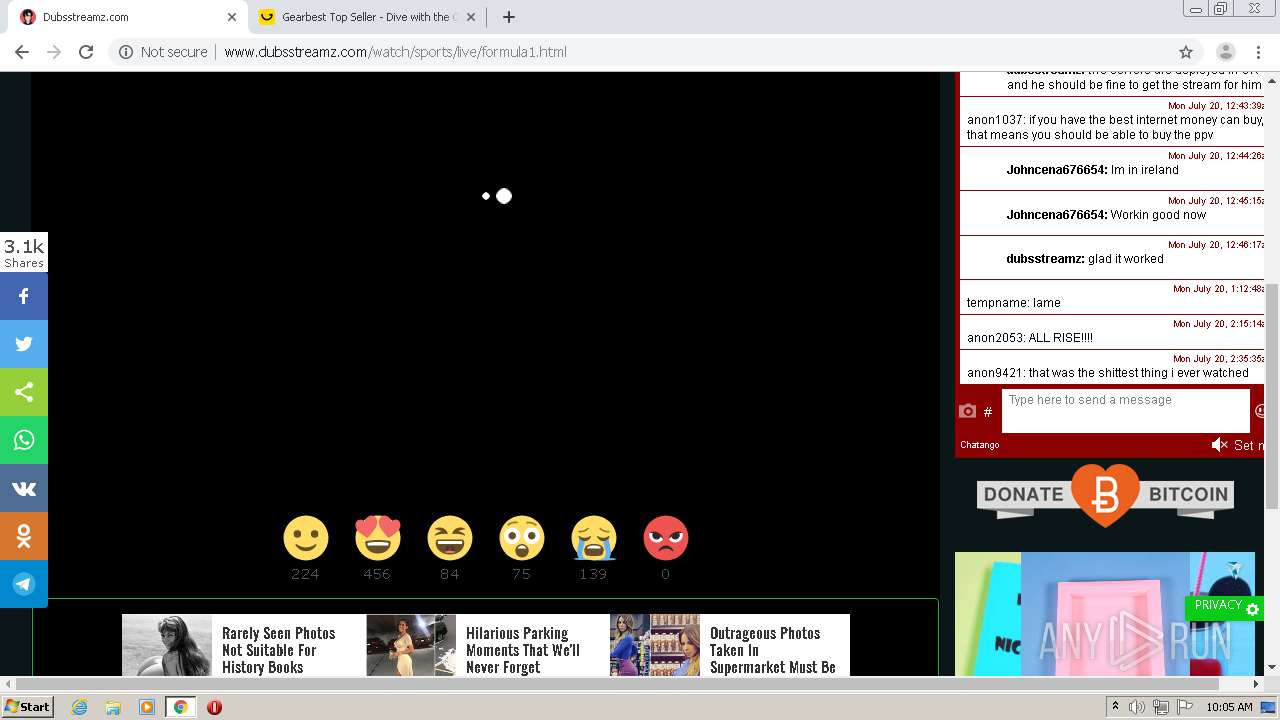The image size is (1280, 720).
Task: Click the Chatango link
Action: (980, 445)
